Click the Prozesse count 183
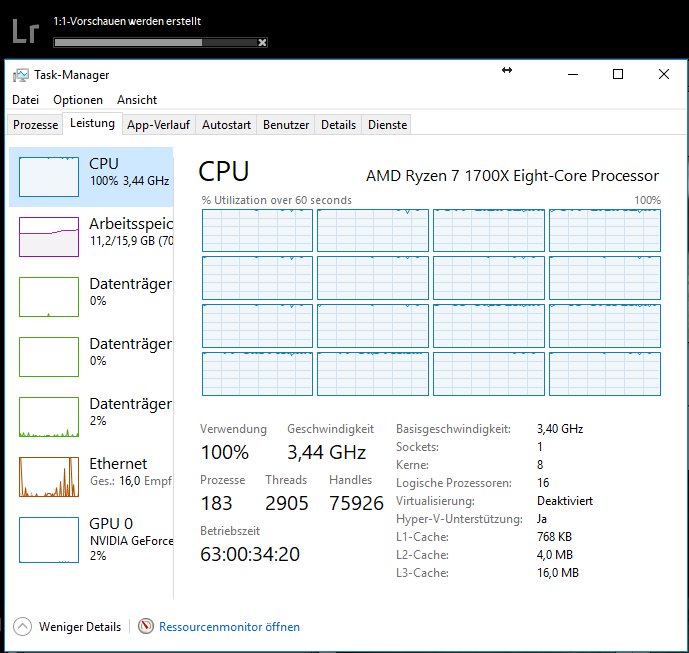689x653 pixels. pos(216,503)
